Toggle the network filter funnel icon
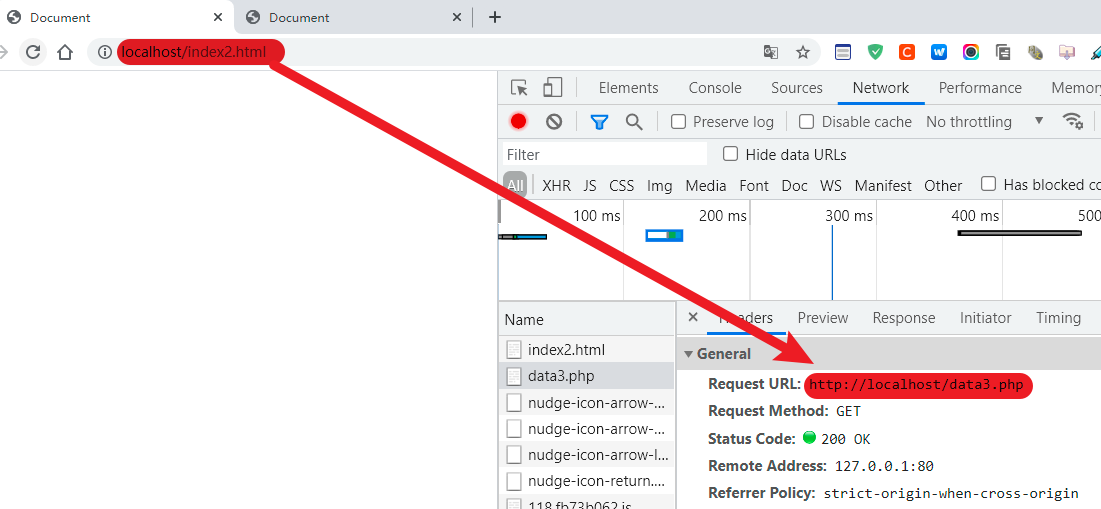Image resolution: width=1101 pixels, height=509 pixels. 599,122
